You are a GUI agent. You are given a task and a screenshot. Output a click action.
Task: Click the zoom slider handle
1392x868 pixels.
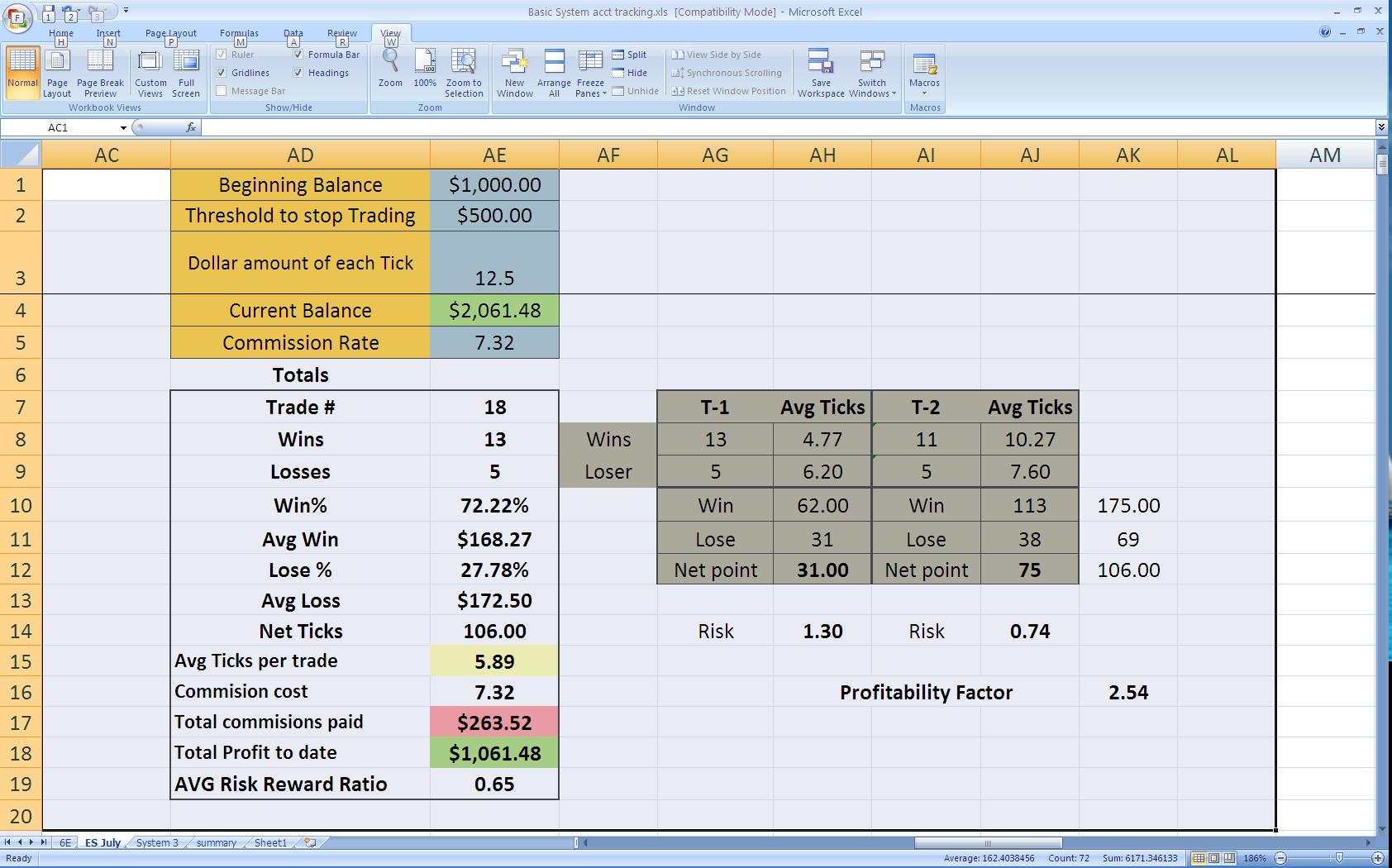(1339, 858)
